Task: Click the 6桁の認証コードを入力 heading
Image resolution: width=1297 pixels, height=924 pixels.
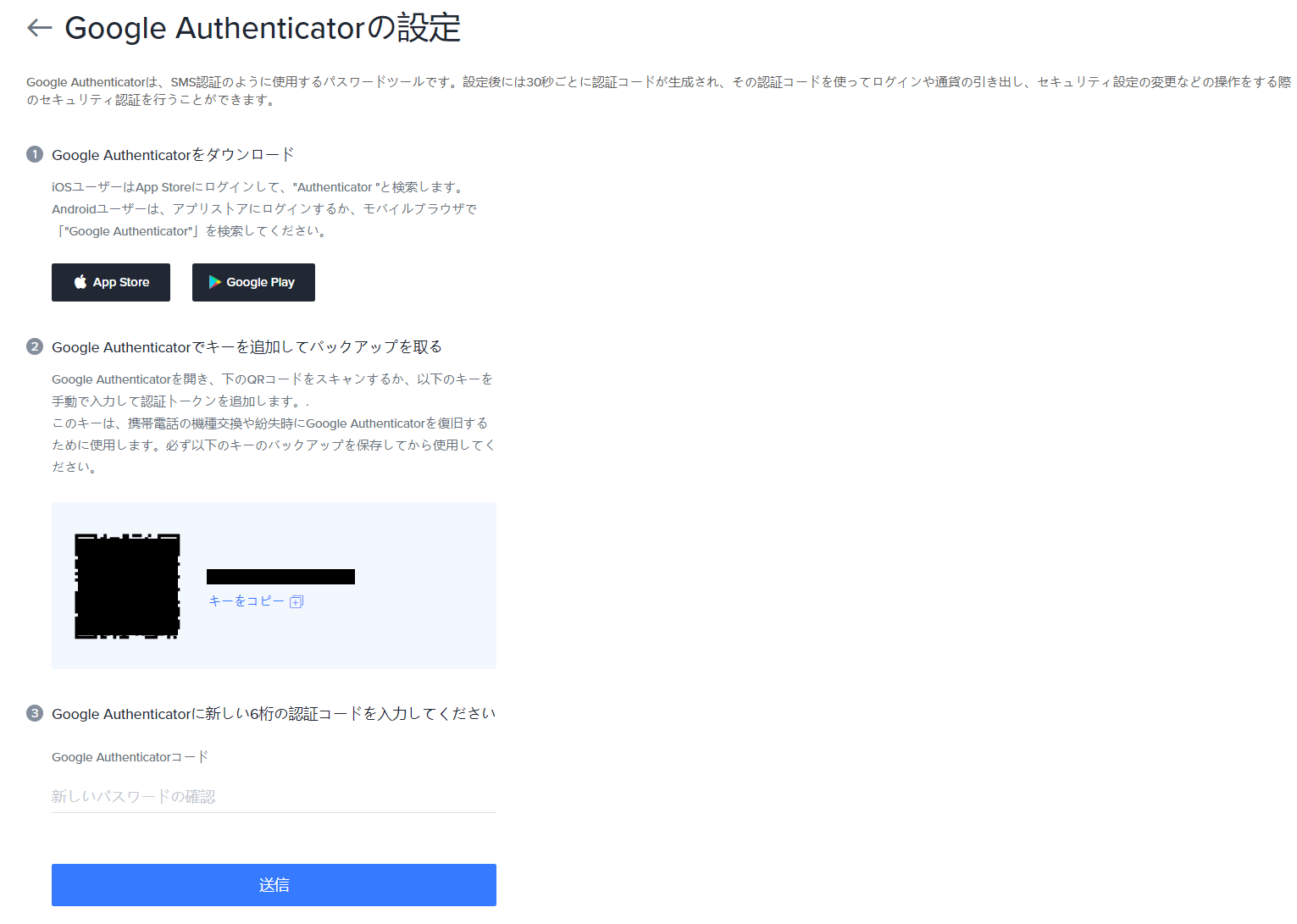Action: 274,713
